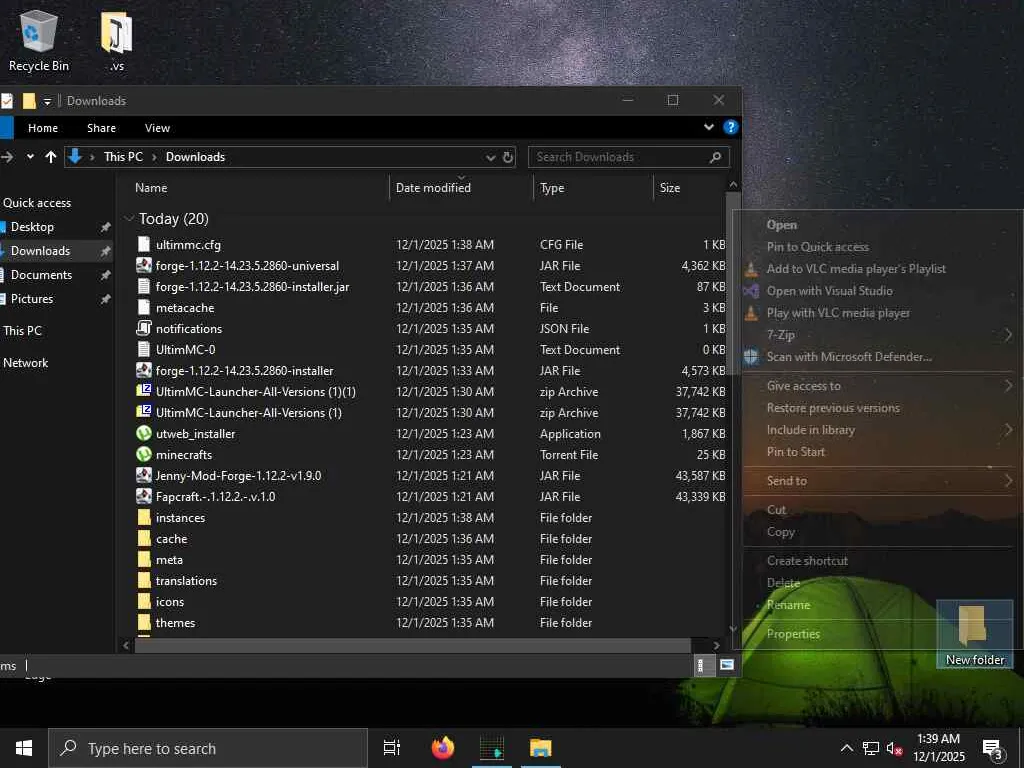Expand Include in library submenu
Screen dimensions: 1024x768
[1008, 429]
